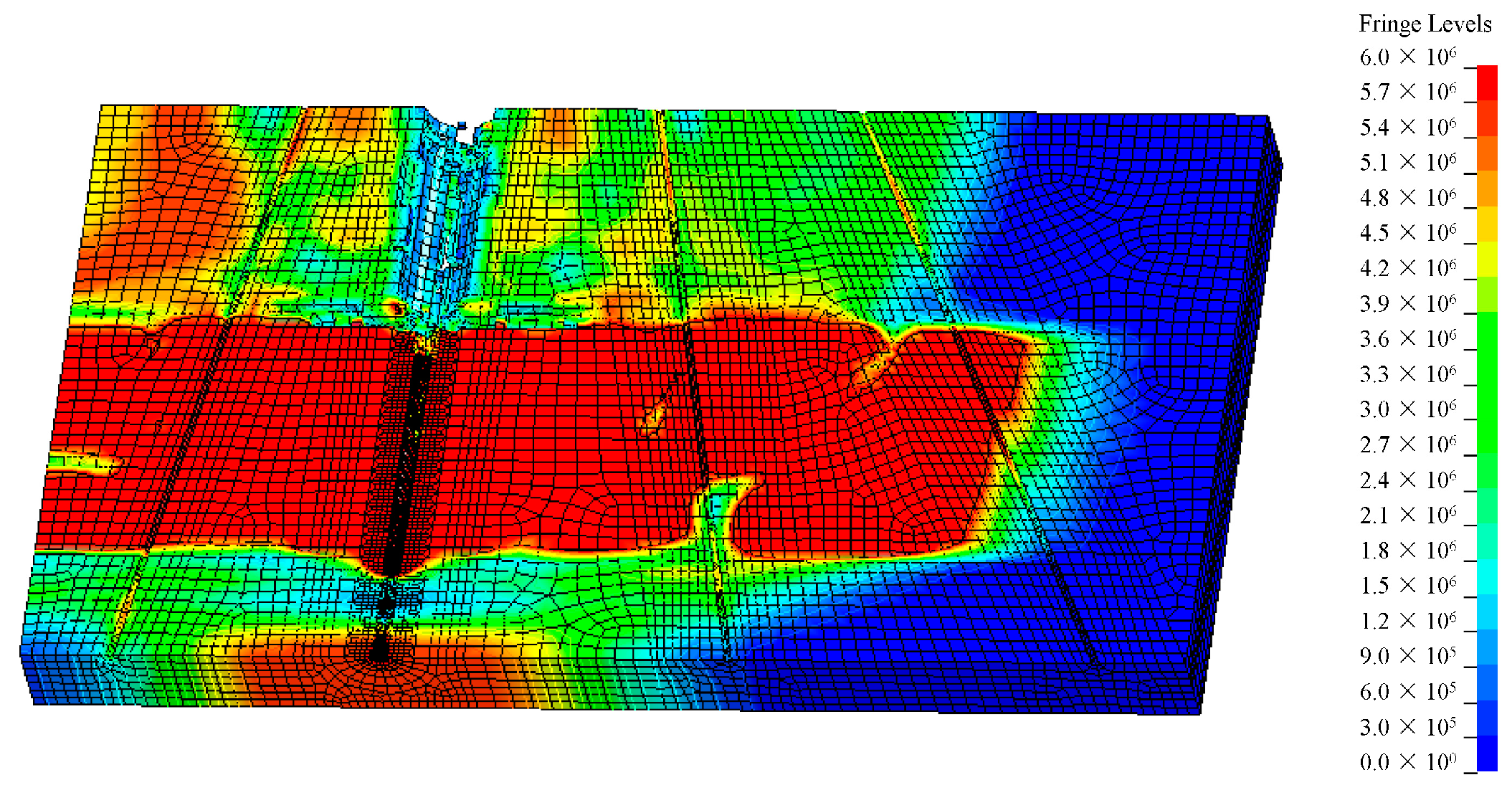Click the damaged notch at model top edge
The width and height of the screenshot is (1512, 785).
point(465,129)
